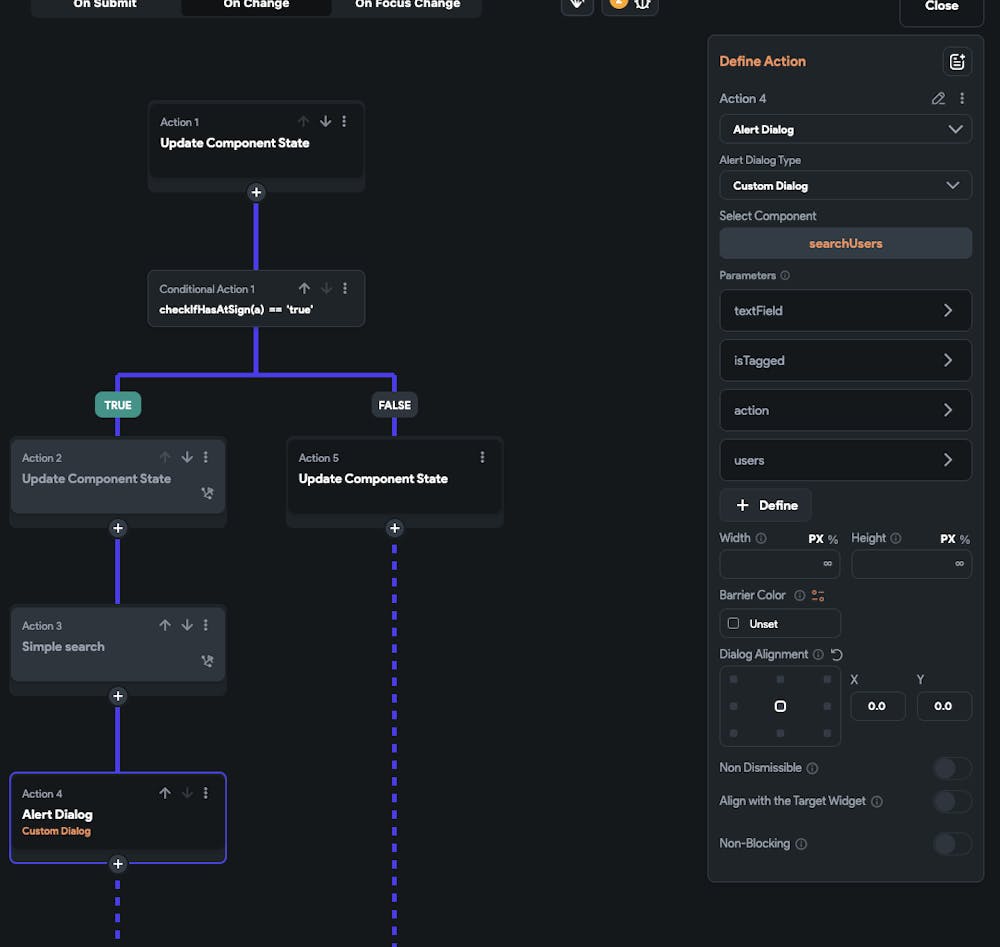1000x947 pixels.
Task: Reset Dialog Alignment with the refresh icon
Action: [x=837, y=655]
